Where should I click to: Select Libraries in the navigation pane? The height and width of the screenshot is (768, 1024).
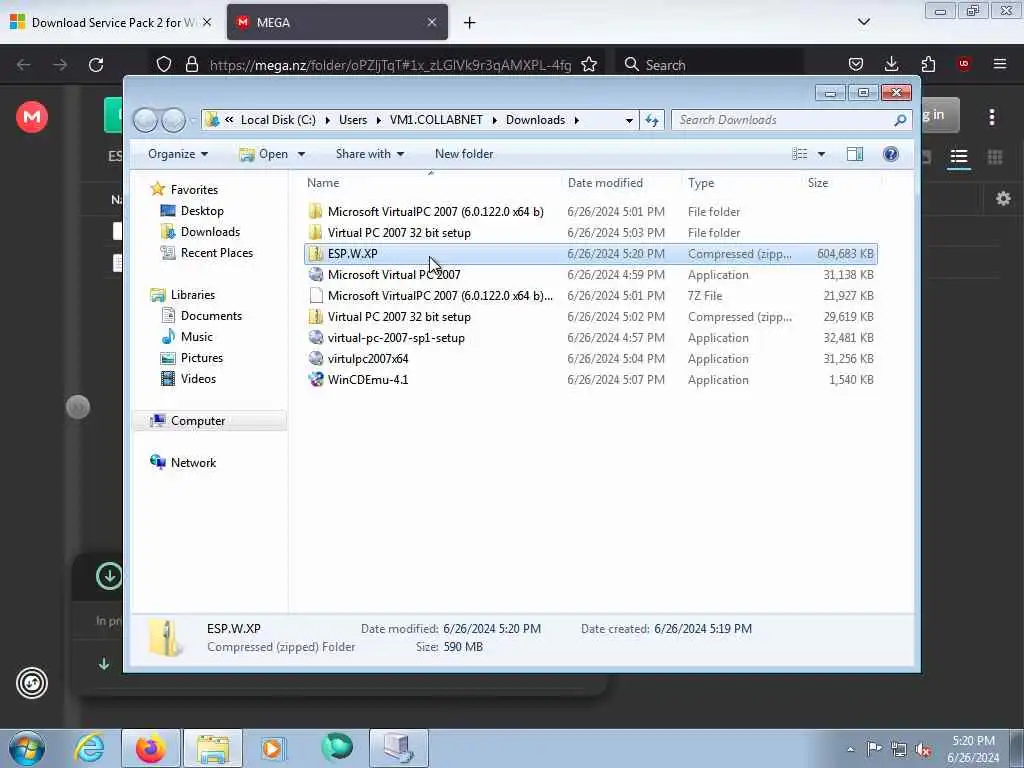193,295
